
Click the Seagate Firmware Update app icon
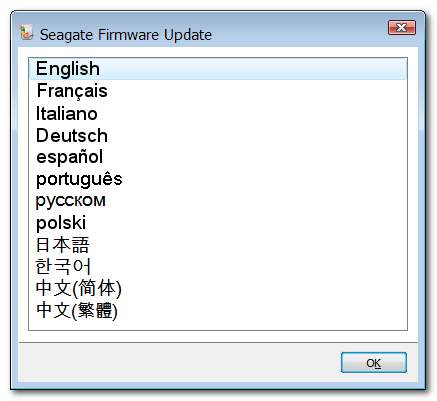point(26,33)
